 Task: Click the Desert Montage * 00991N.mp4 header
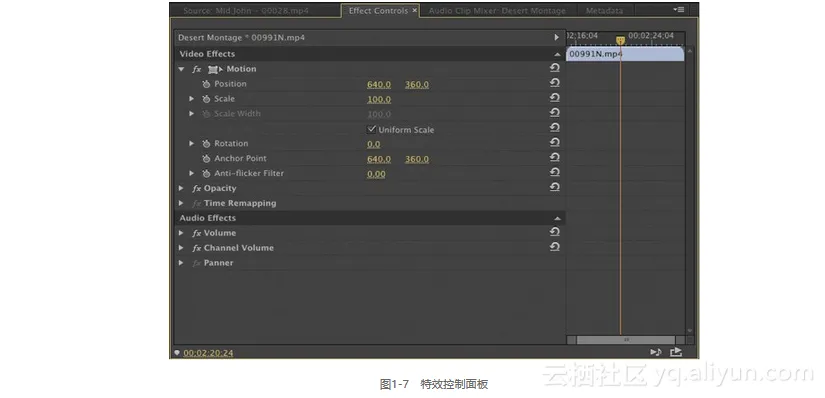coord(241,38)
